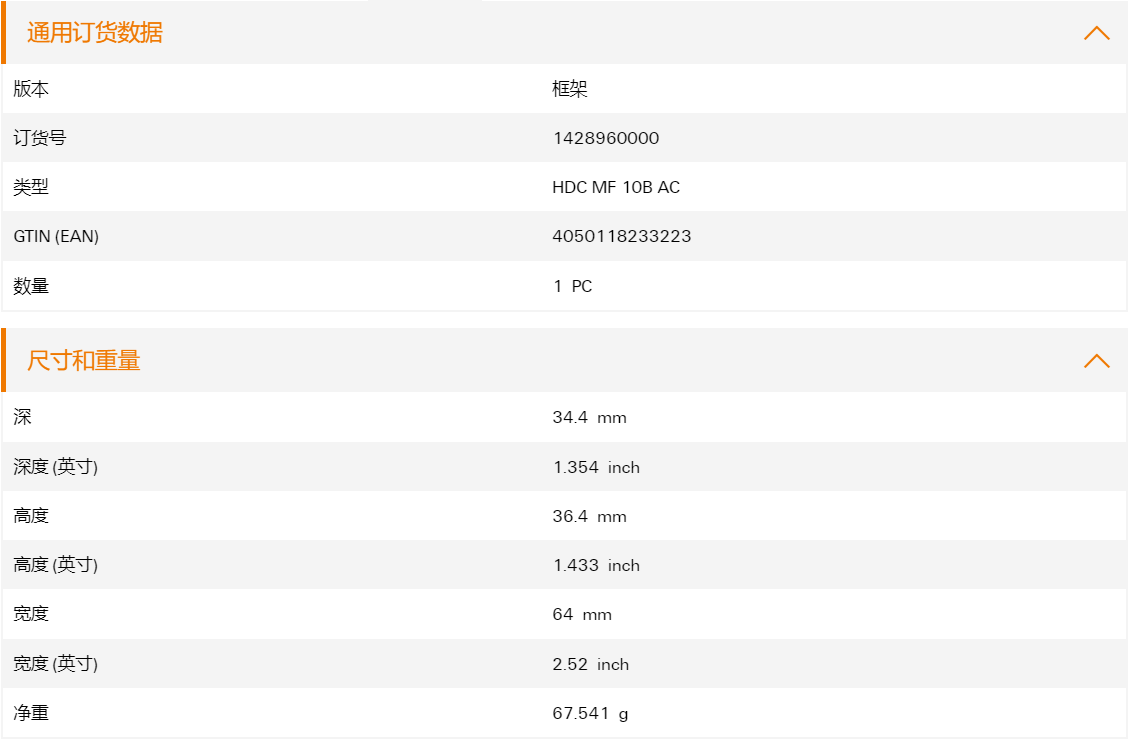1130x740 pixels.
Task: Collapse the 通用订货数据 section chevron
Action: point(1096,33)
